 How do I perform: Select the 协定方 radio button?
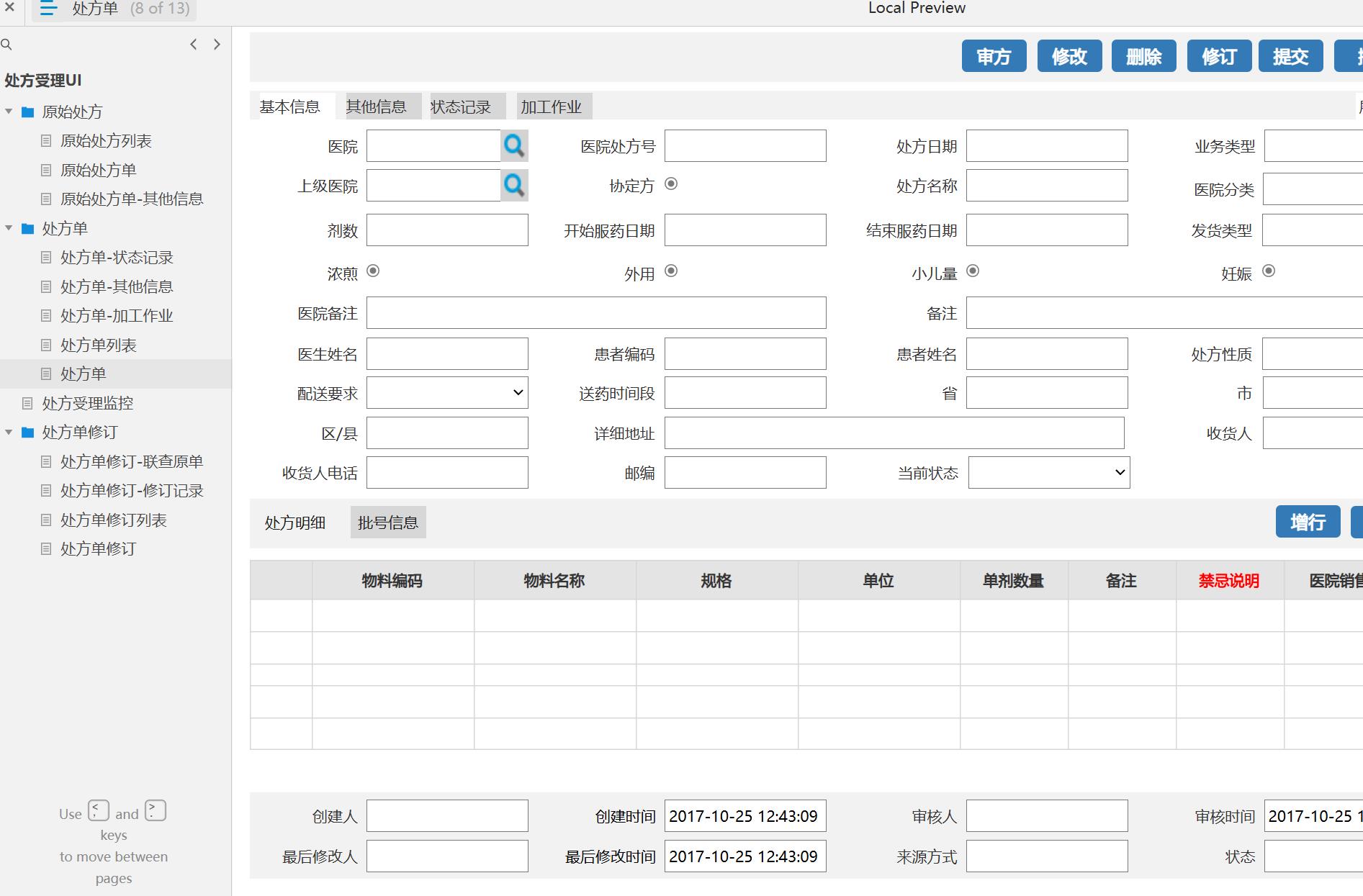[671, 184]
